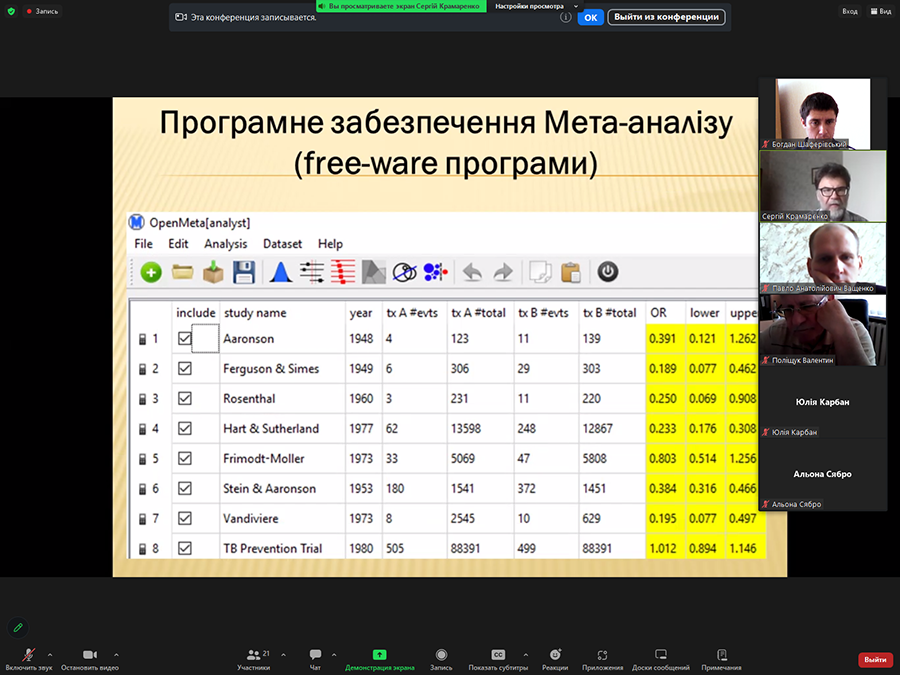
Task: Uncheck include for Aaronson study
Action: point(184,338)
